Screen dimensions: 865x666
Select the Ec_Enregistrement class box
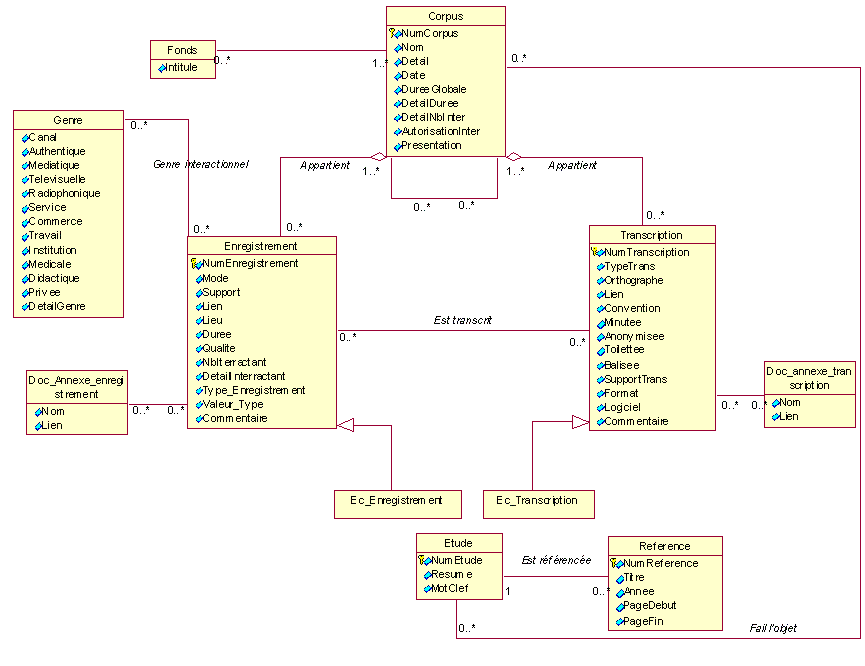pyautogui.click(x=398, y=504)
